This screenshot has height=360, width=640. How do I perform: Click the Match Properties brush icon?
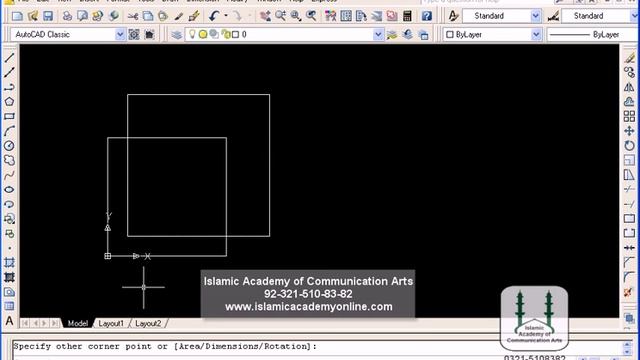tap(179, 16)
